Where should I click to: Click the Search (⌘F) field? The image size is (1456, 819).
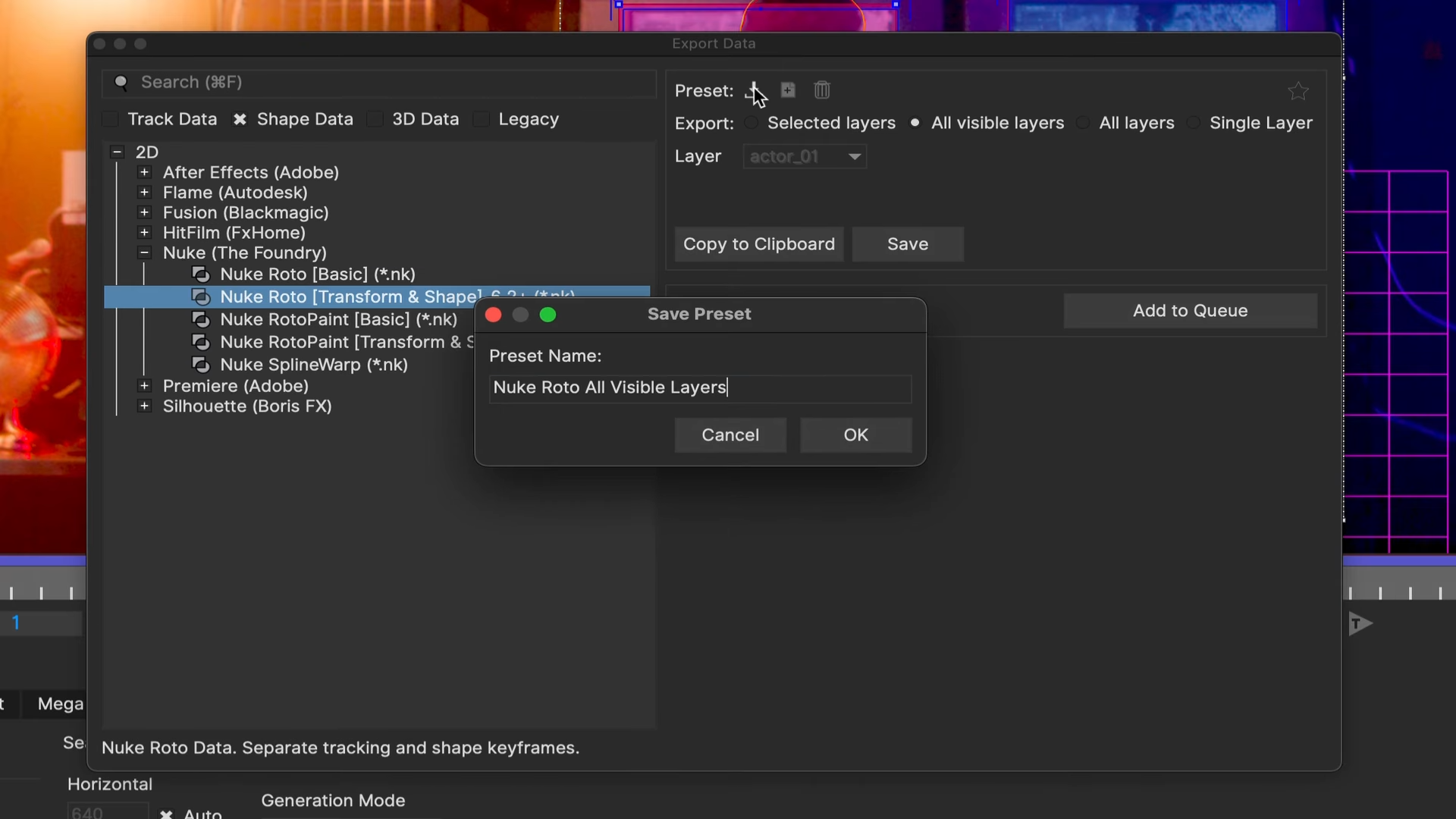coord(379,83)
